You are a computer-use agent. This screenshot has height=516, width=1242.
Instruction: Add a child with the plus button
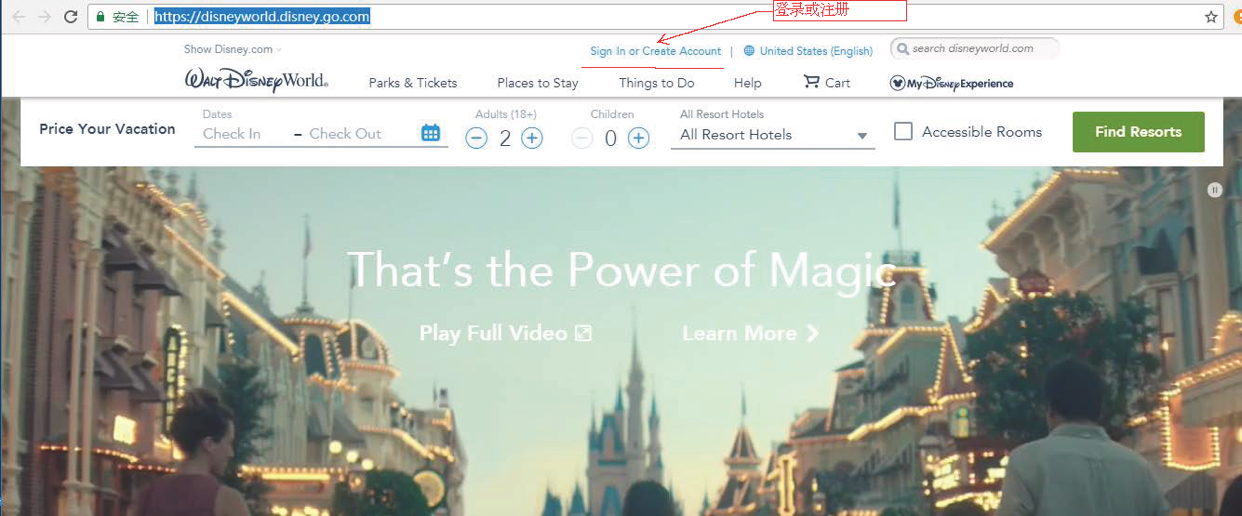tap(638, 139)
